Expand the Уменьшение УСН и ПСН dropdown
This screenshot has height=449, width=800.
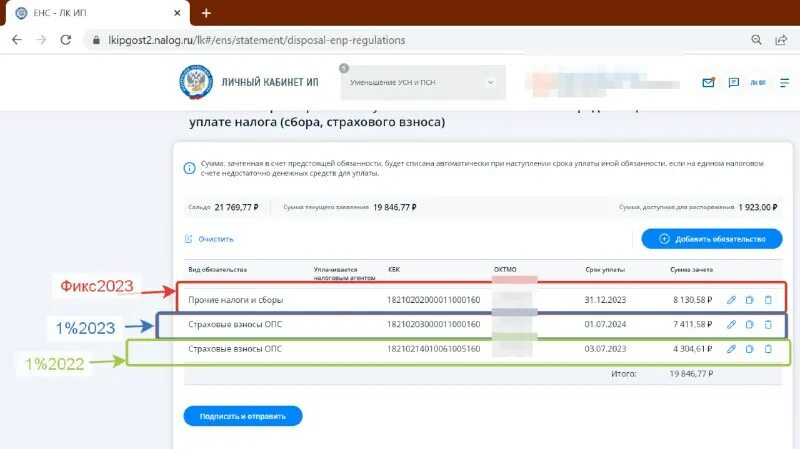point(423,83)
